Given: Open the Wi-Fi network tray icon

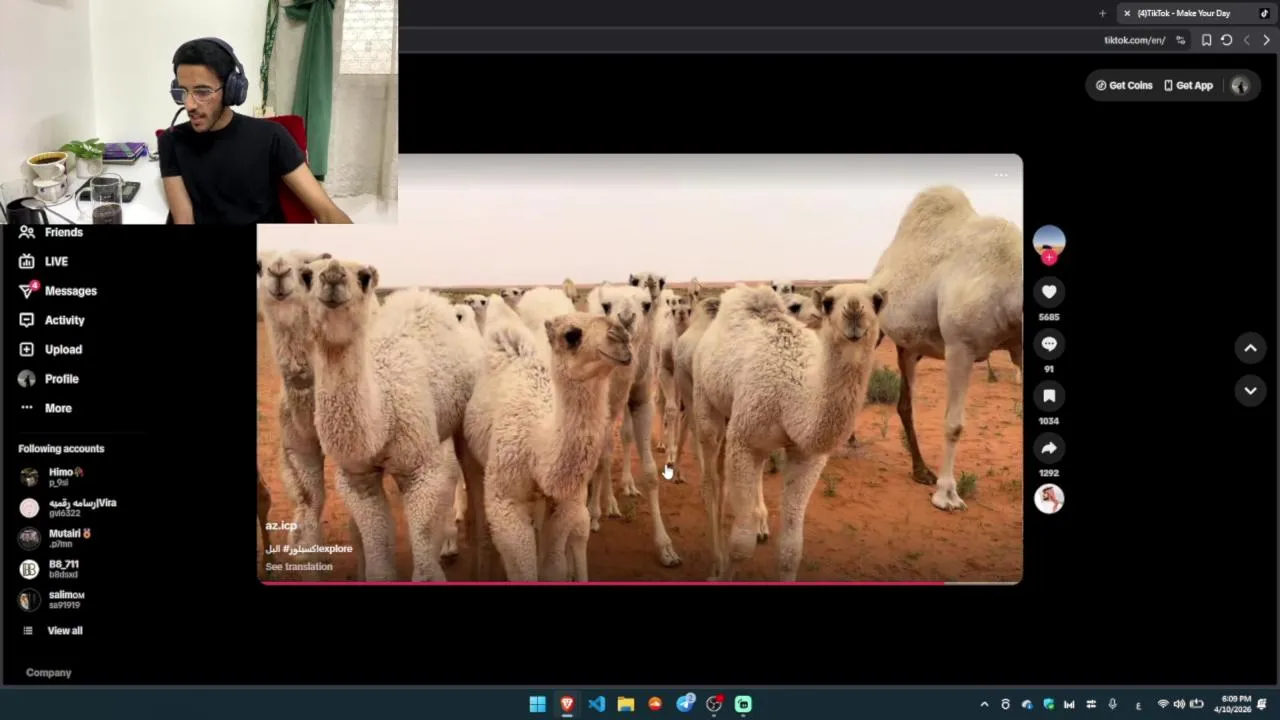Looking at the screenshot, I should coord(1163,704).
